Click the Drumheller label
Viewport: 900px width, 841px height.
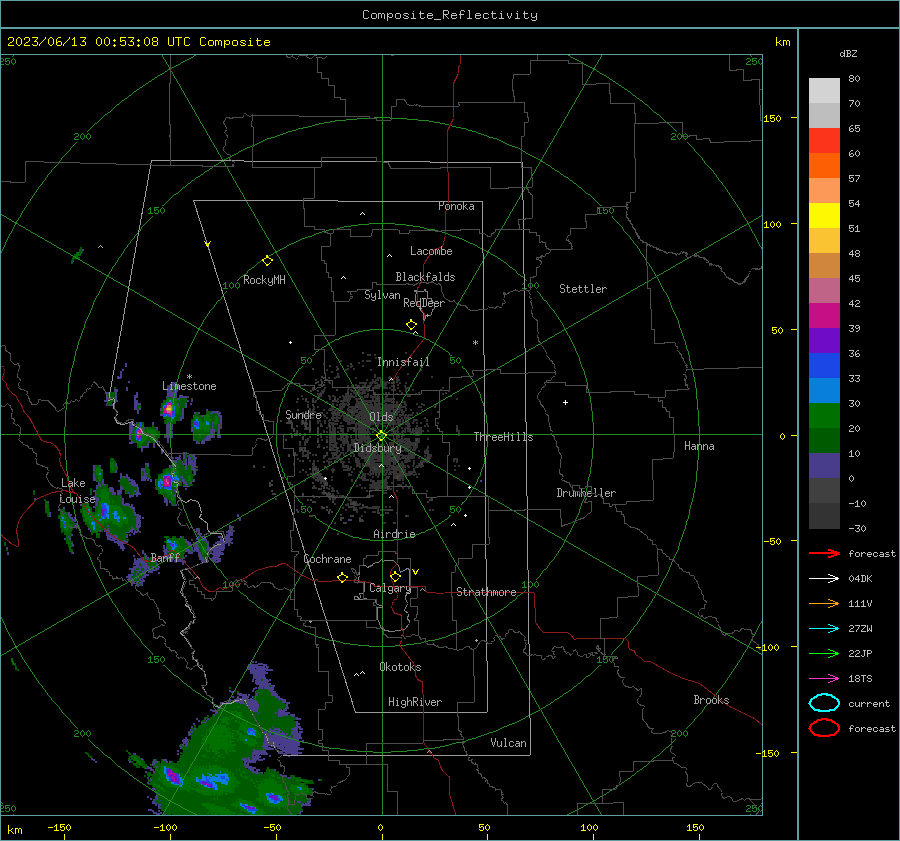tap(586, 493)
